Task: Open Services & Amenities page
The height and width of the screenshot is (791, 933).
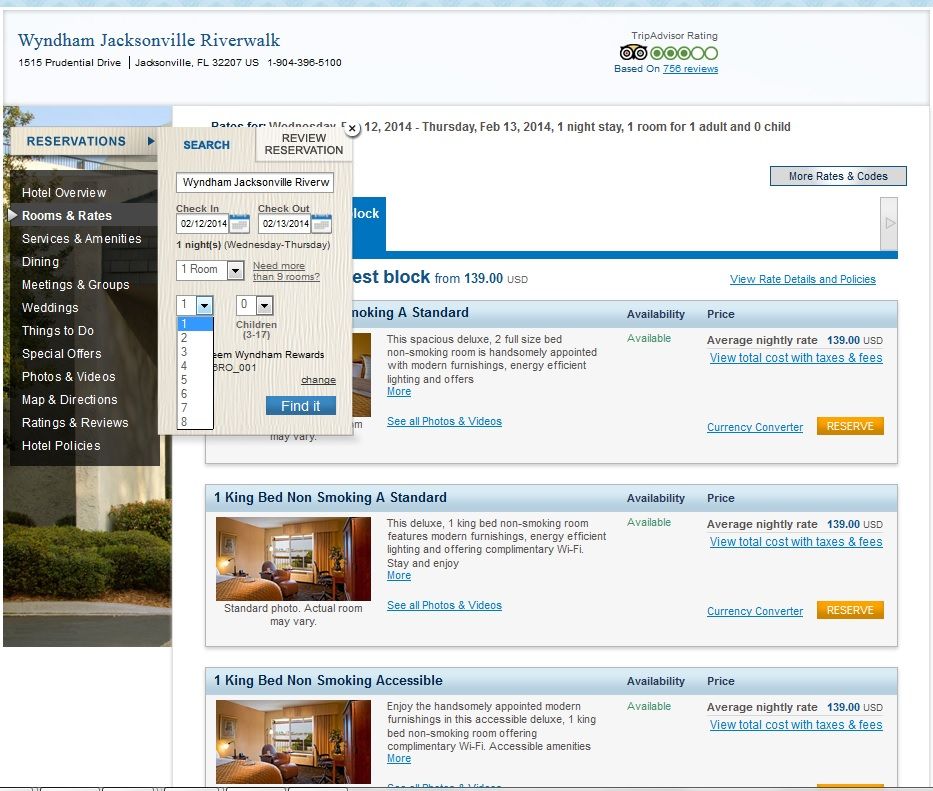Action: 82,239
